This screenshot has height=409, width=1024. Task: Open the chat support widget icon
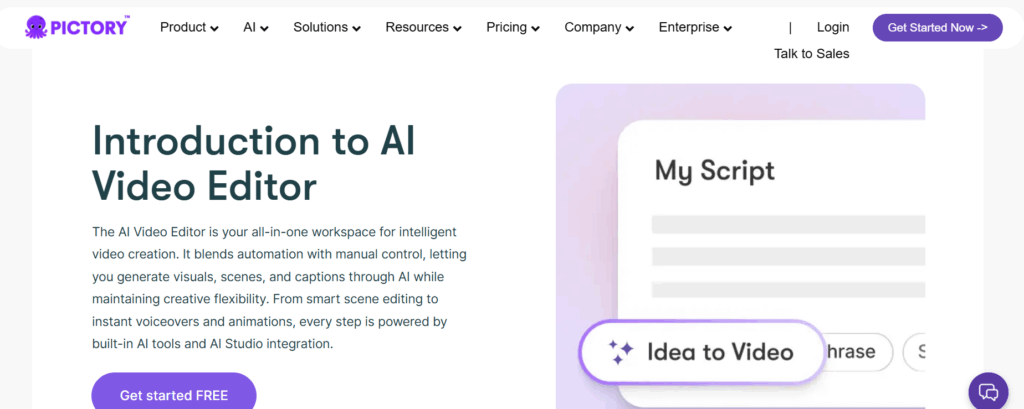[x=988, y=391]
